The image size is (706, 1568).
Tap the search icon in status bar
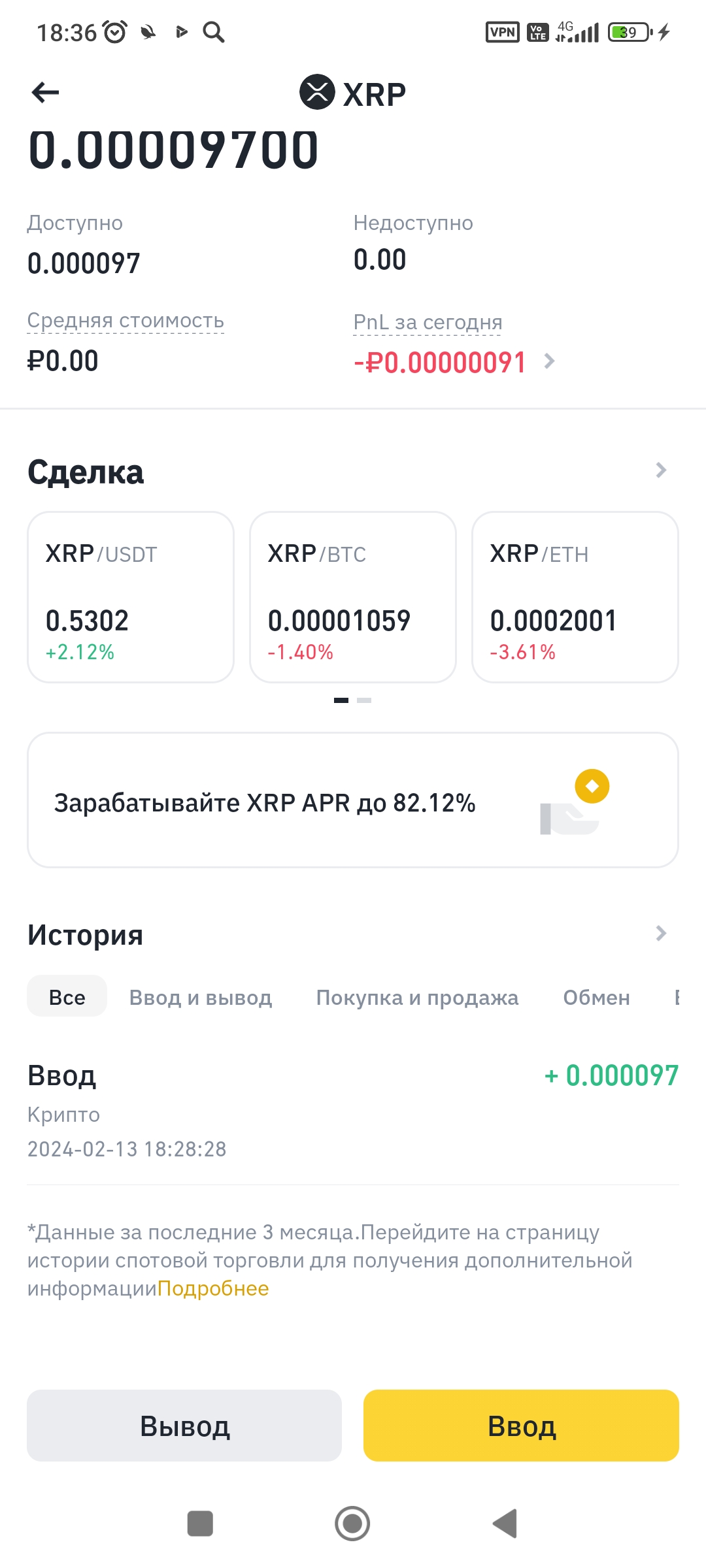pos(214,32)
